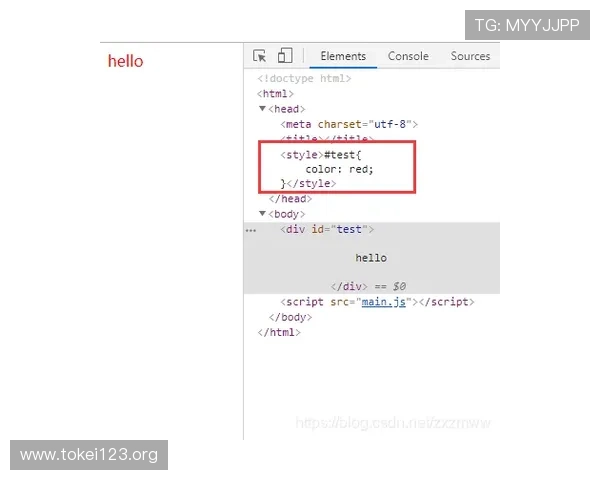Click the hello text inside the div node

371,258
